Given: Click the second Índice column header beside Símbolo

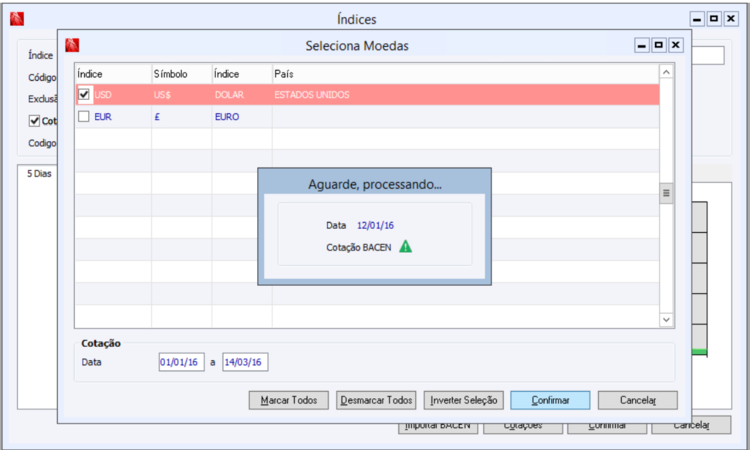Looking at the screenshot, I should tap(242, 74).
